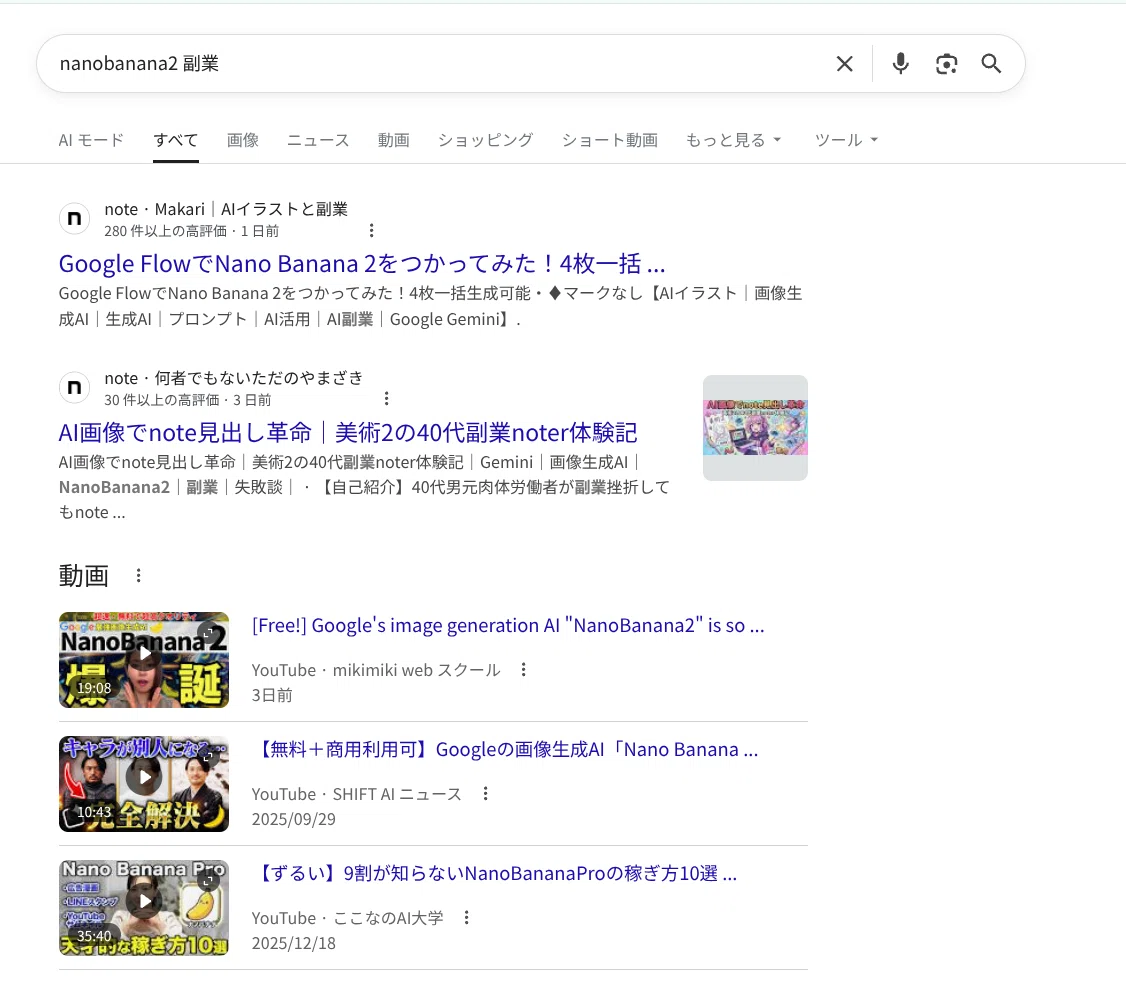The width and height of the screenshot is (1126, 981).
Task: Play the 35:40 Nano Banana Pro video thumbnail
Action: point(144,908)
